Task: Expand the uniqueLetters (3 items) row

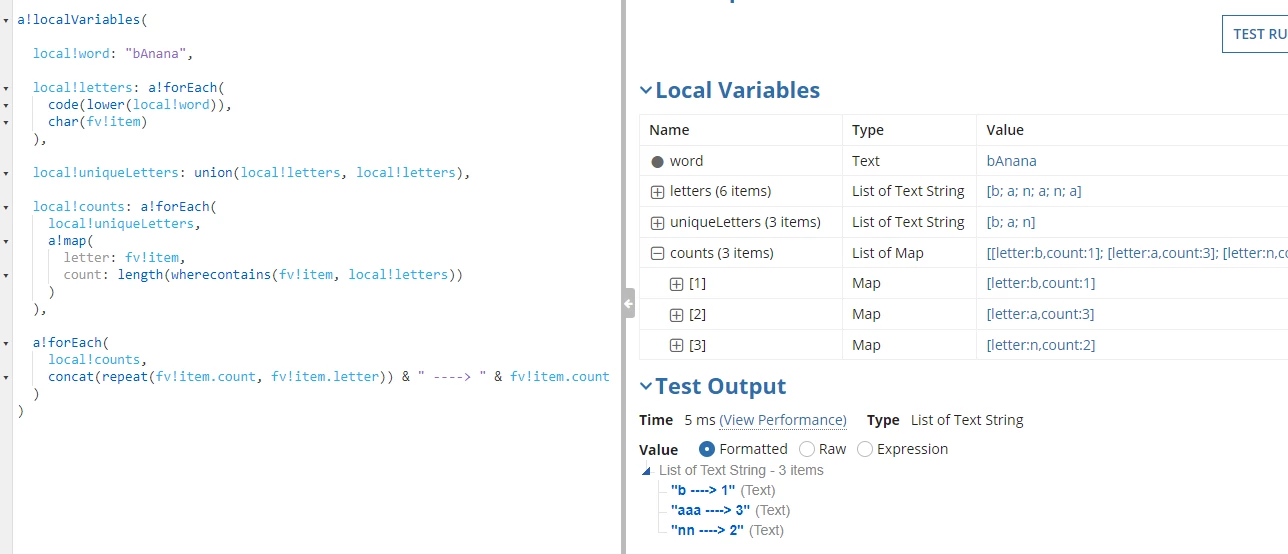Action: (658, 222)
